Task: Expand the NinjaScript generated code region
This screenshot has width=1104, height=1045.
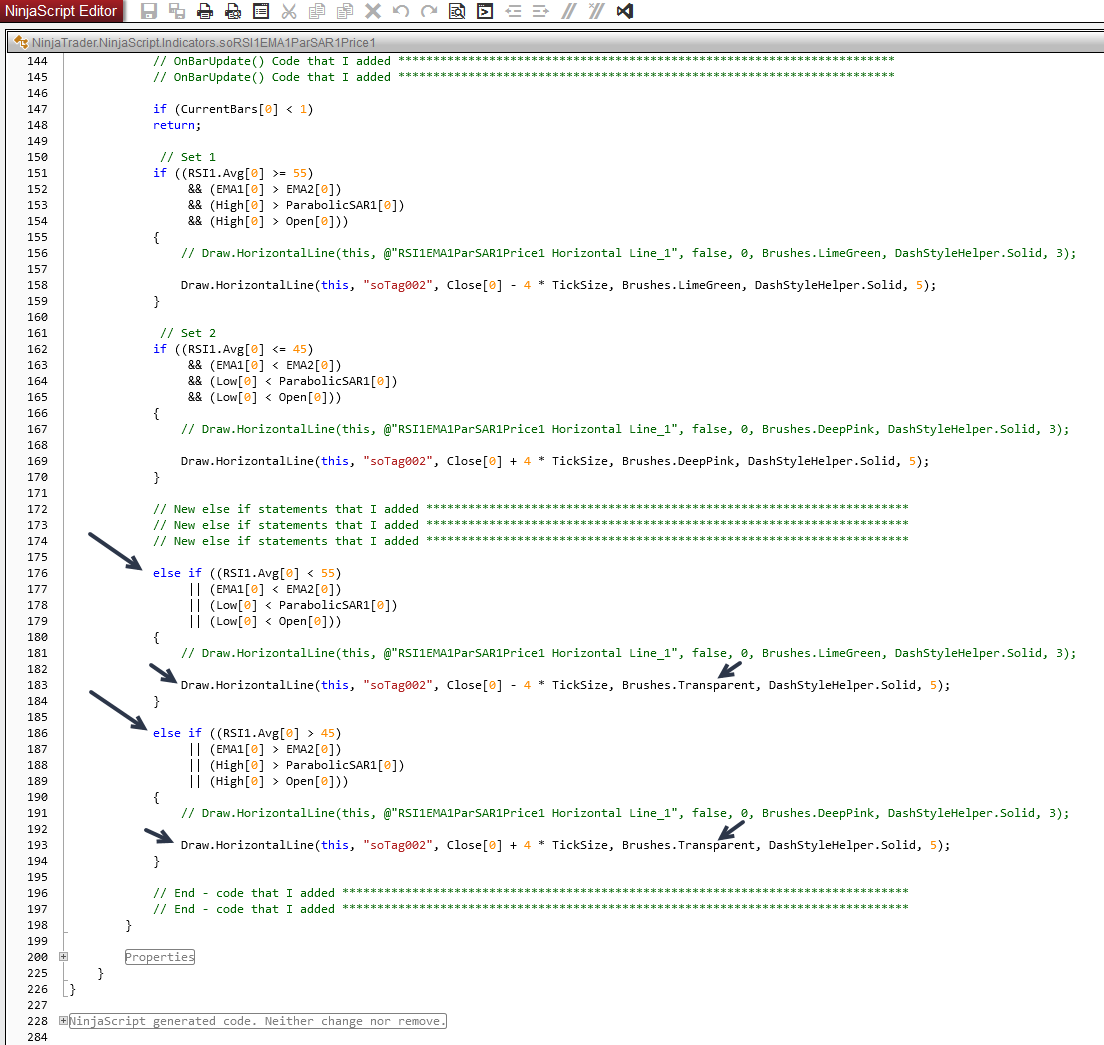Action: 63,1020
